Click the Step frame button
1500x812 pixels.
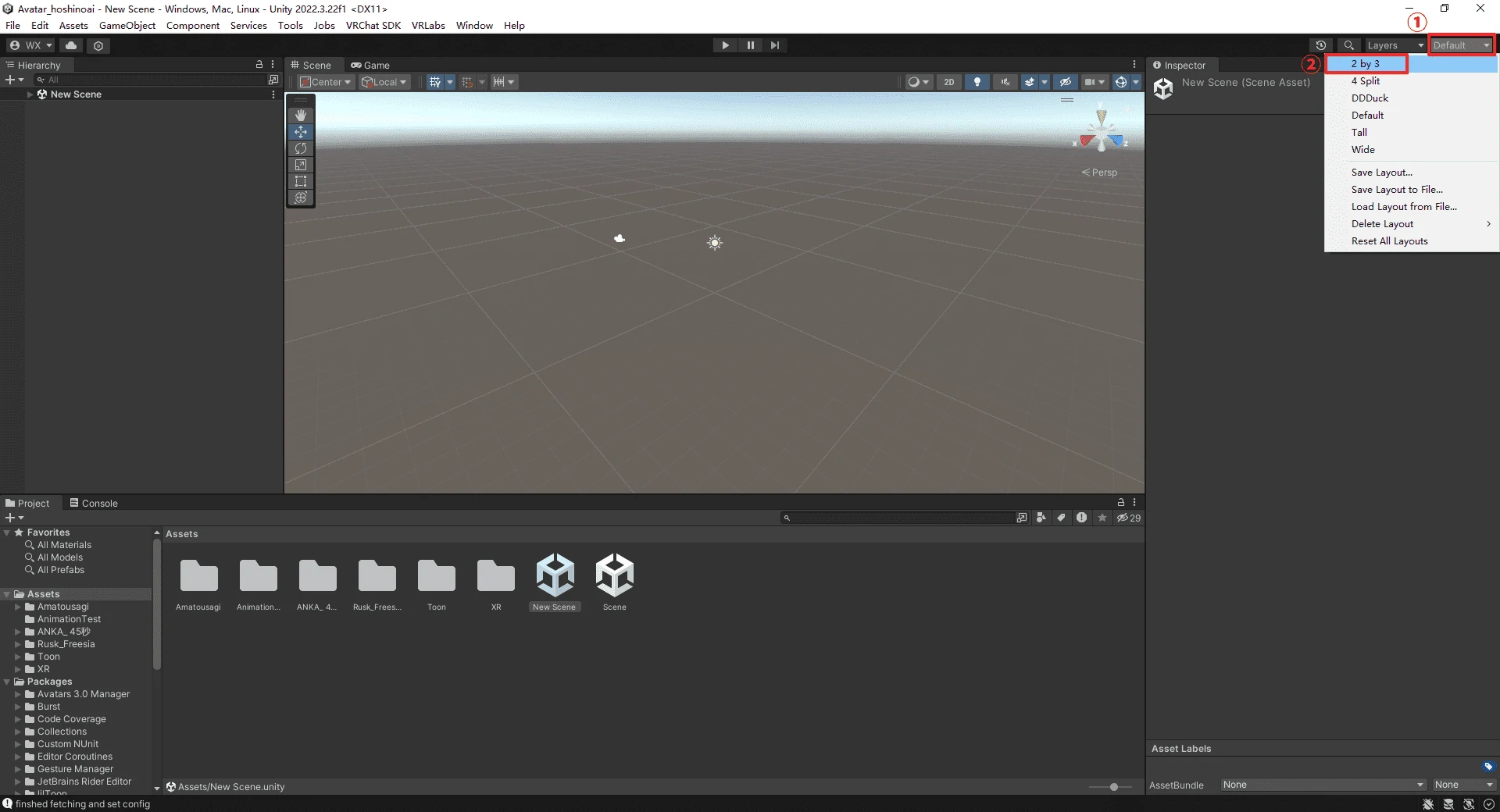[x=775, y=45]
